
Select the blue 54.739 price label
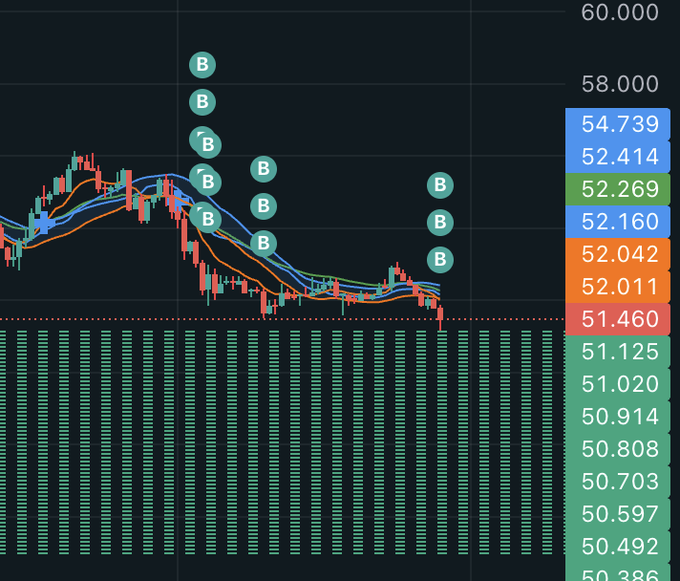coord(618,124)
